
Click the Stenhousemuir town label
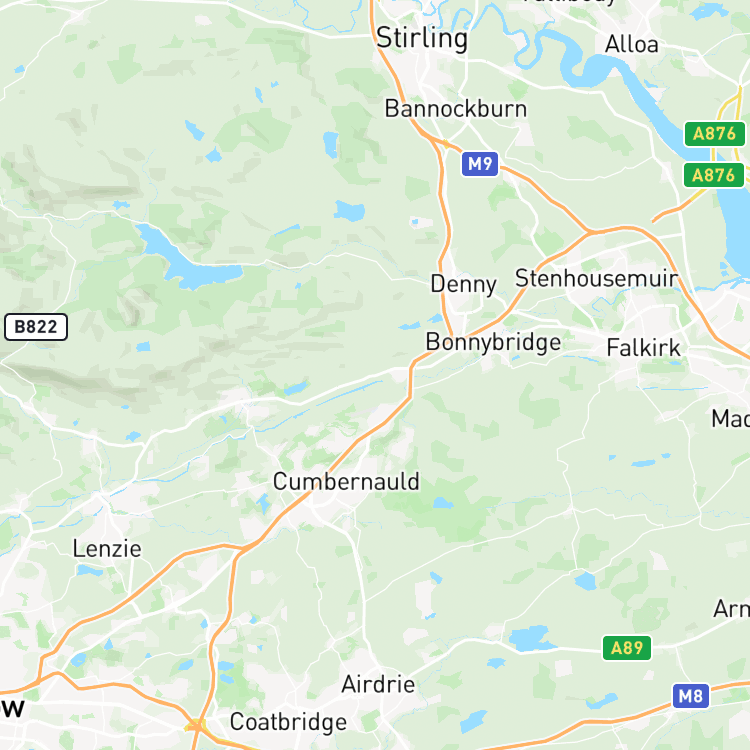point(596,278)
